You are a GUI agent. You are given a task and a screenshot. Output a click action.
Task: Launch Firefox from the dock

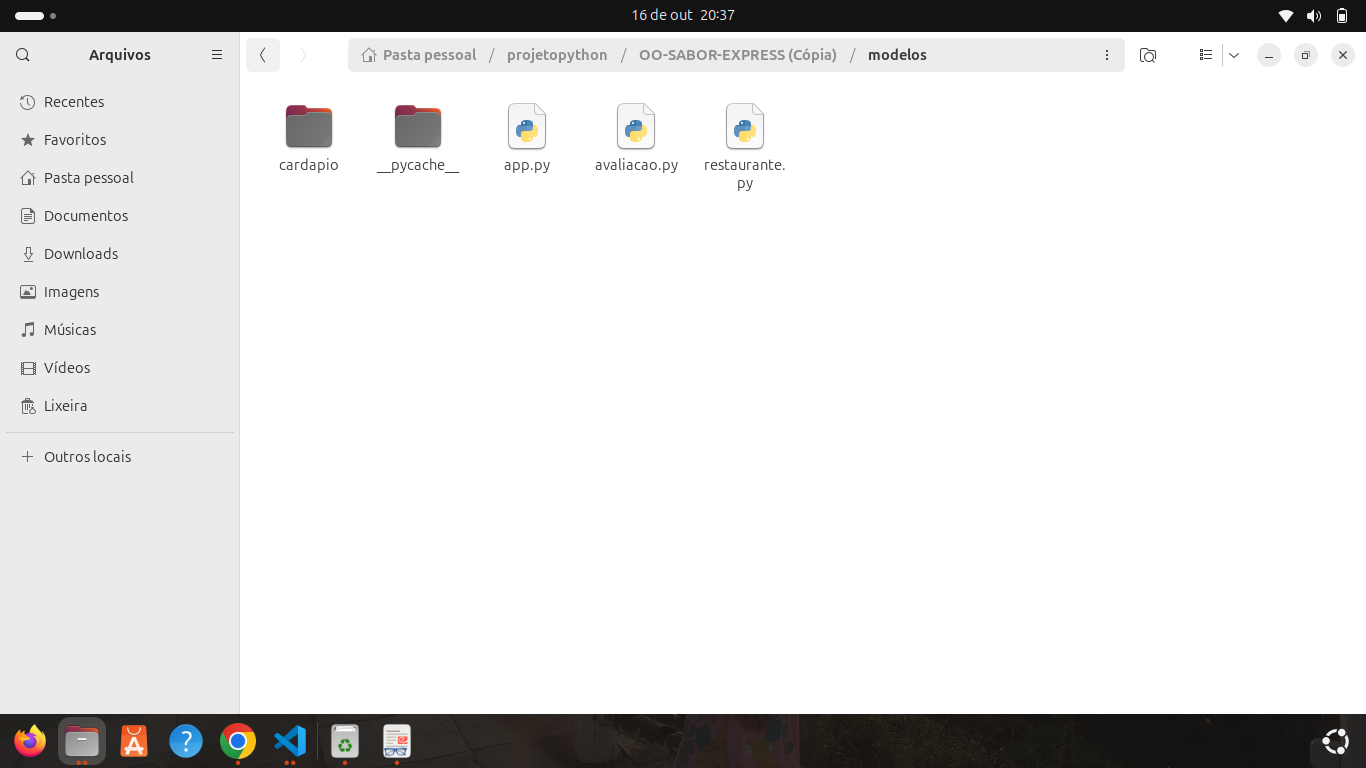click(30, 741)
